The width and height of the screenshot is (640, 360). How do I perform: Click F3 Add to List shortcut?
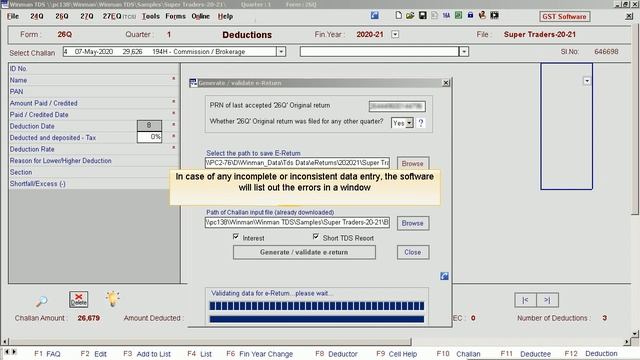pyautogui.click(x=147, y=354)
